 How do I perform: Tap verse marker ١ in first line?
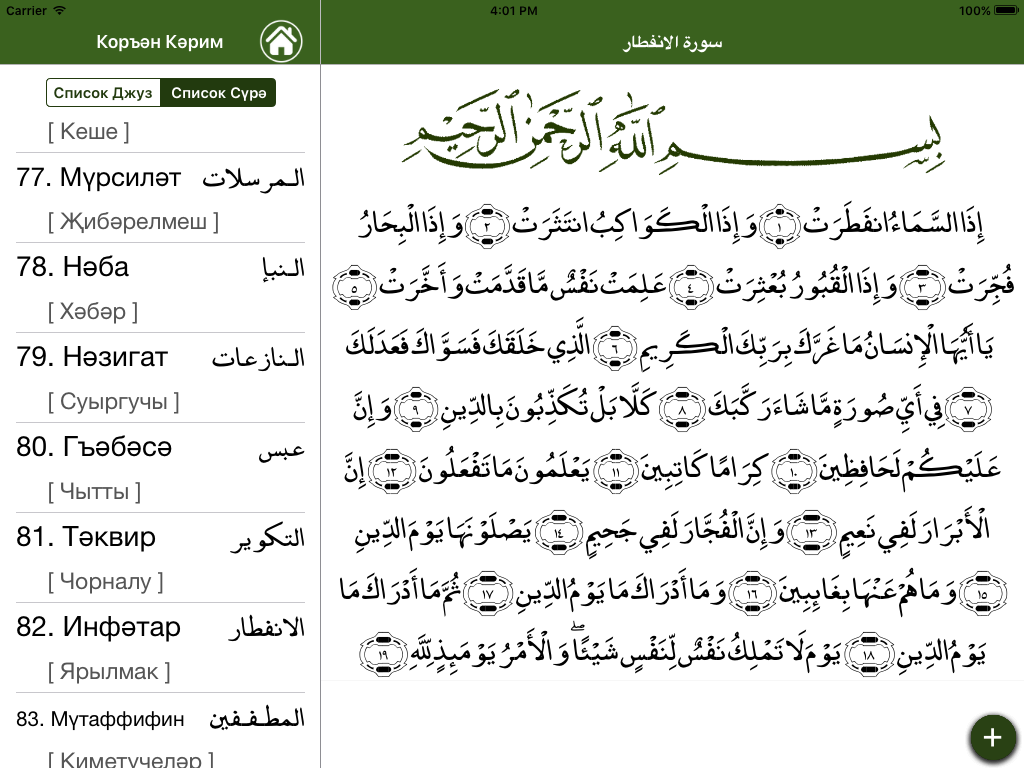780,227
